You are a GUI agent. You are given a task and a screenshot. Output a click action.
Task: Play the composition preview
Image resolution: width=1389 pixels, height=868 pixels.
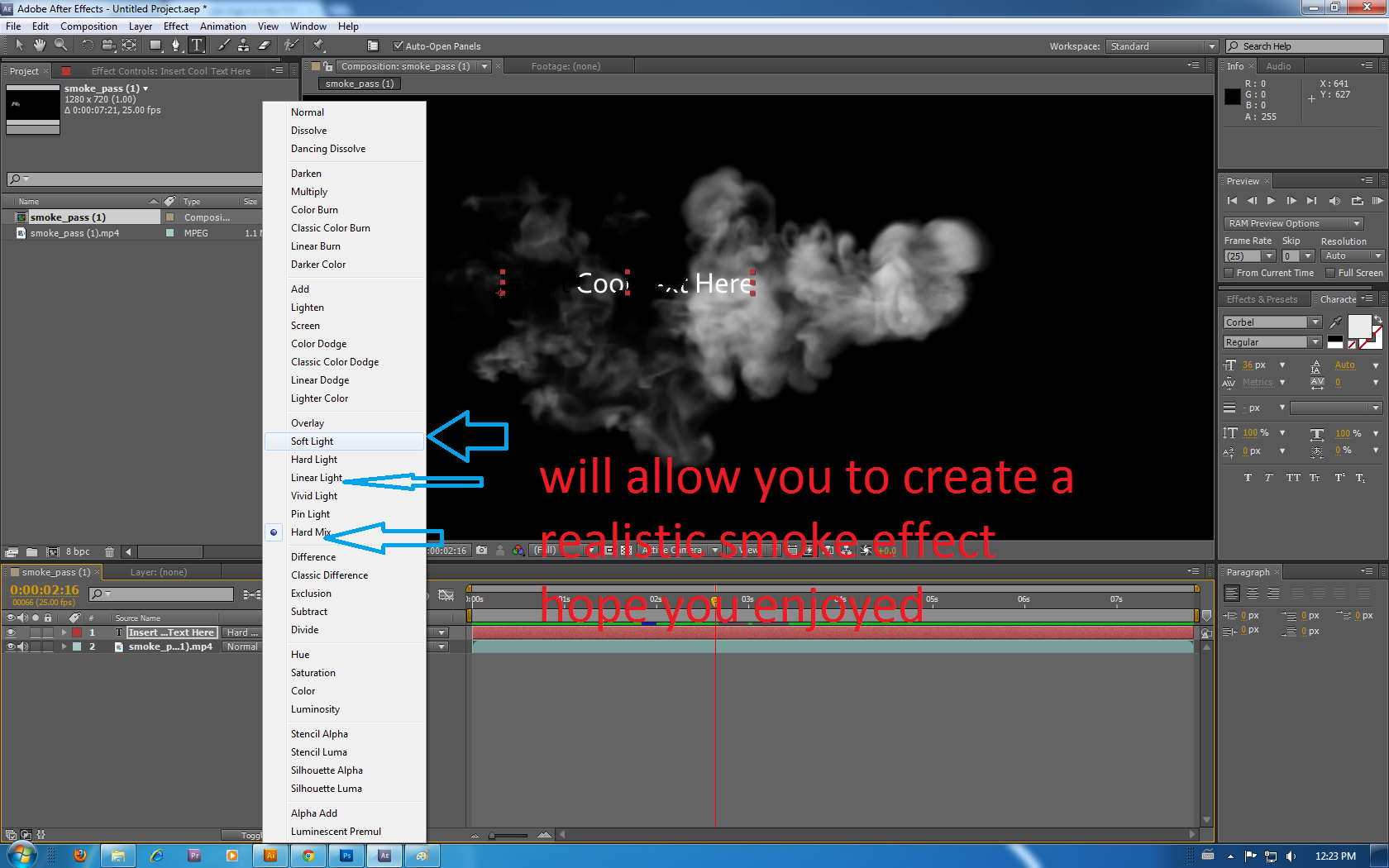point(1272,201)
